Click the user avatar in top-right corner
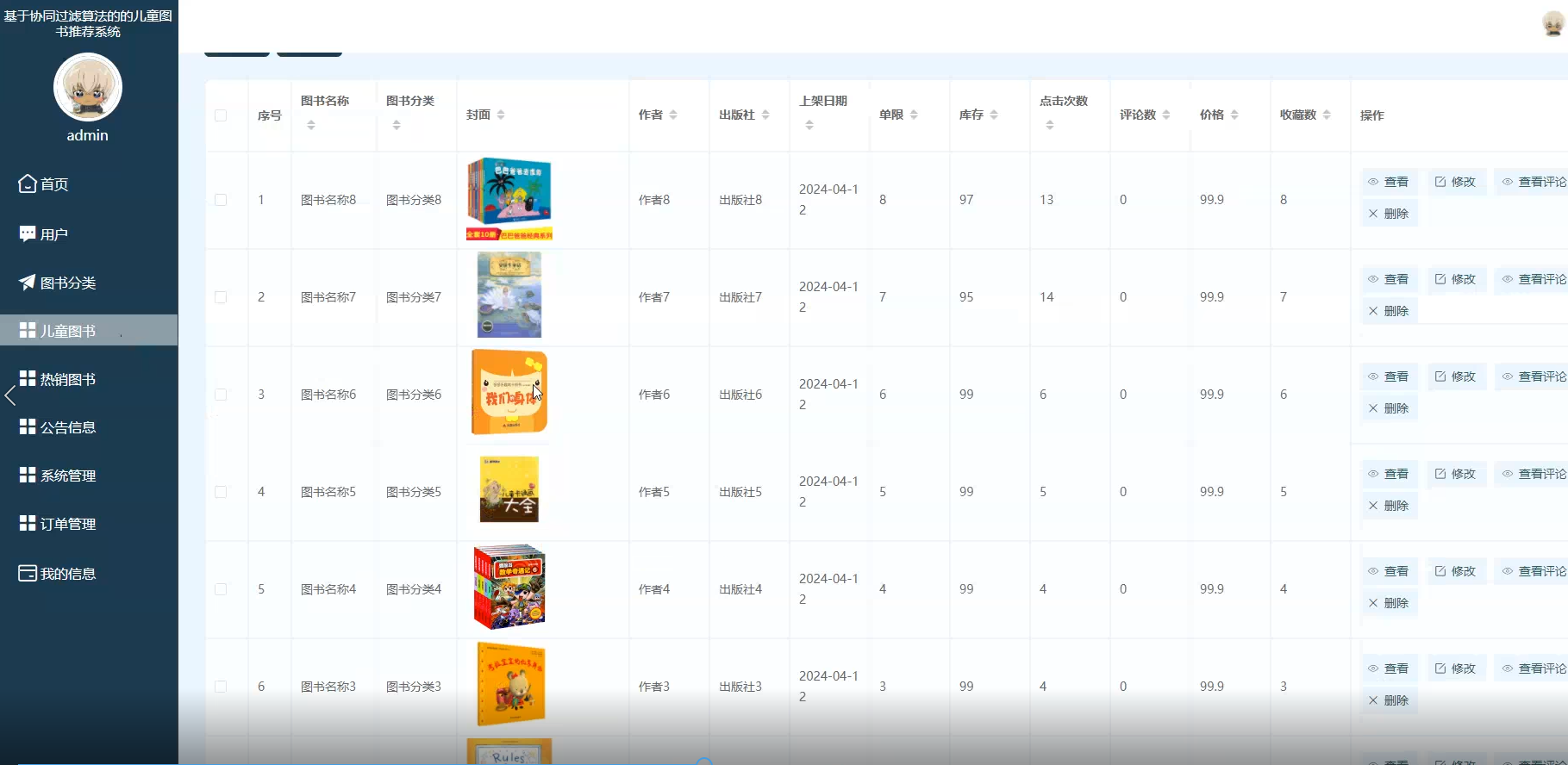 1553,23
